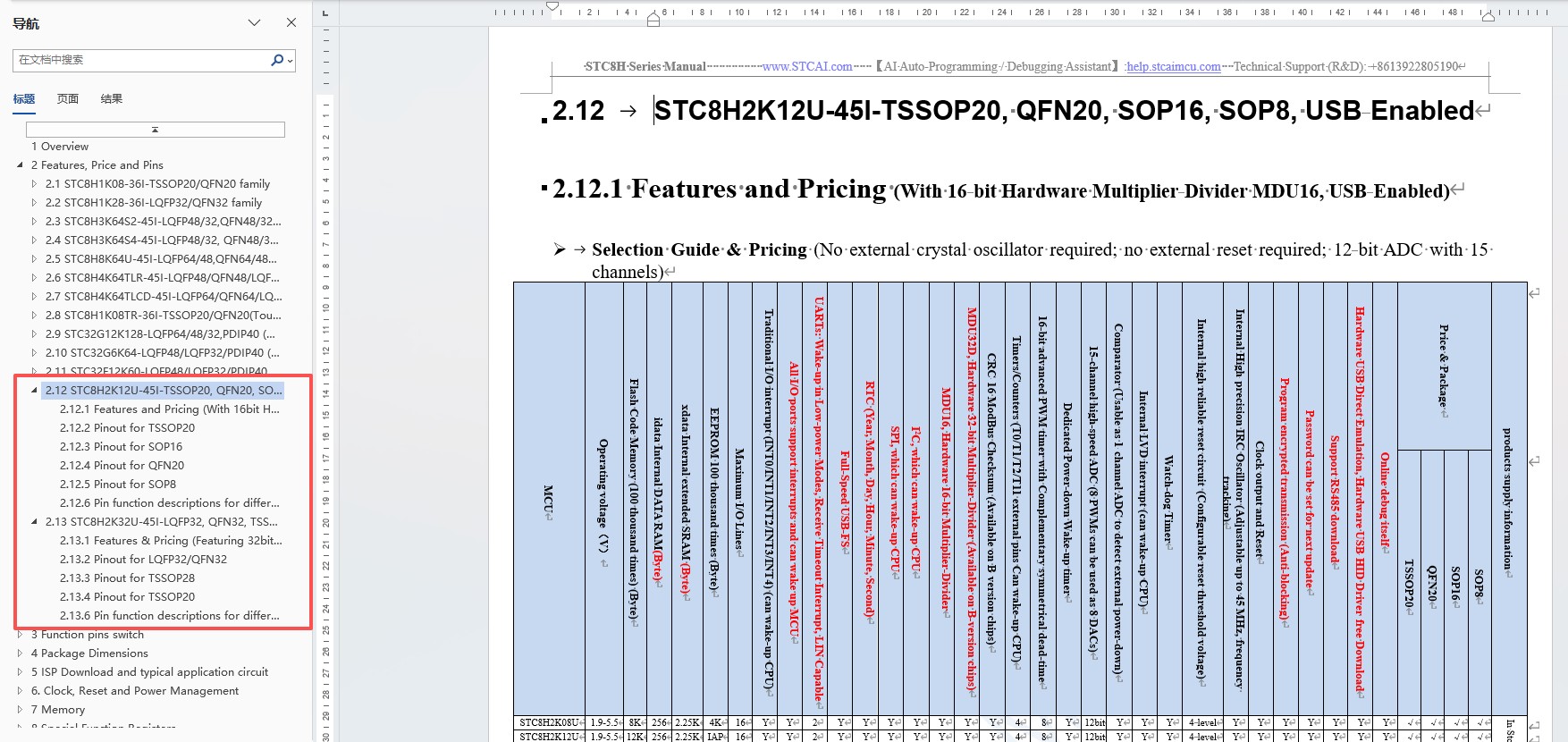The width and height of the screenshot is (1568, 742).
Task: Jump to '2 Features, Price and Pins'
Action: (x=97, y=165)
